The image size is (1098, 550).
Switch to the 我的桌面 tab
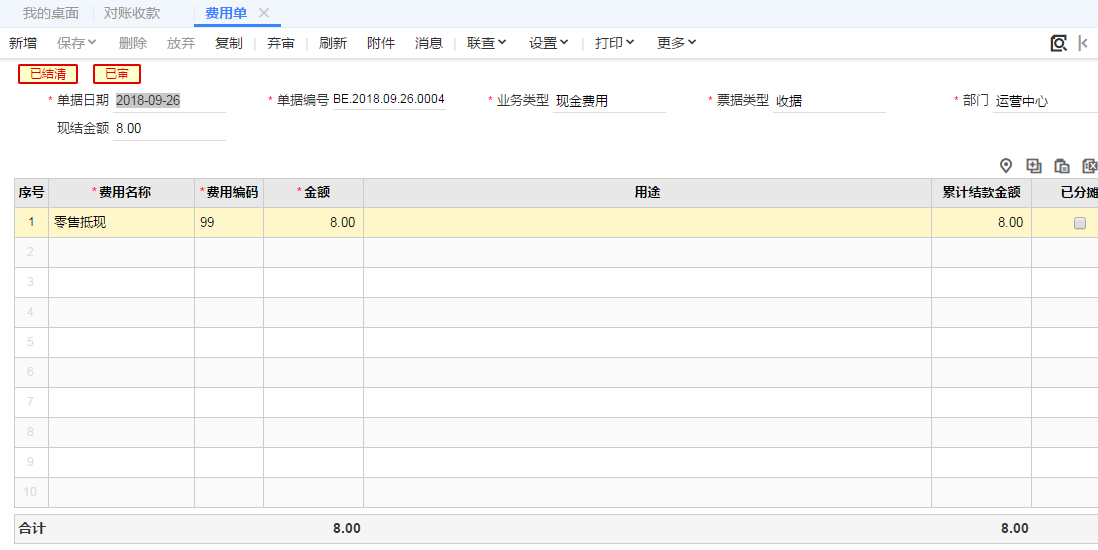(x=51, y=13)
